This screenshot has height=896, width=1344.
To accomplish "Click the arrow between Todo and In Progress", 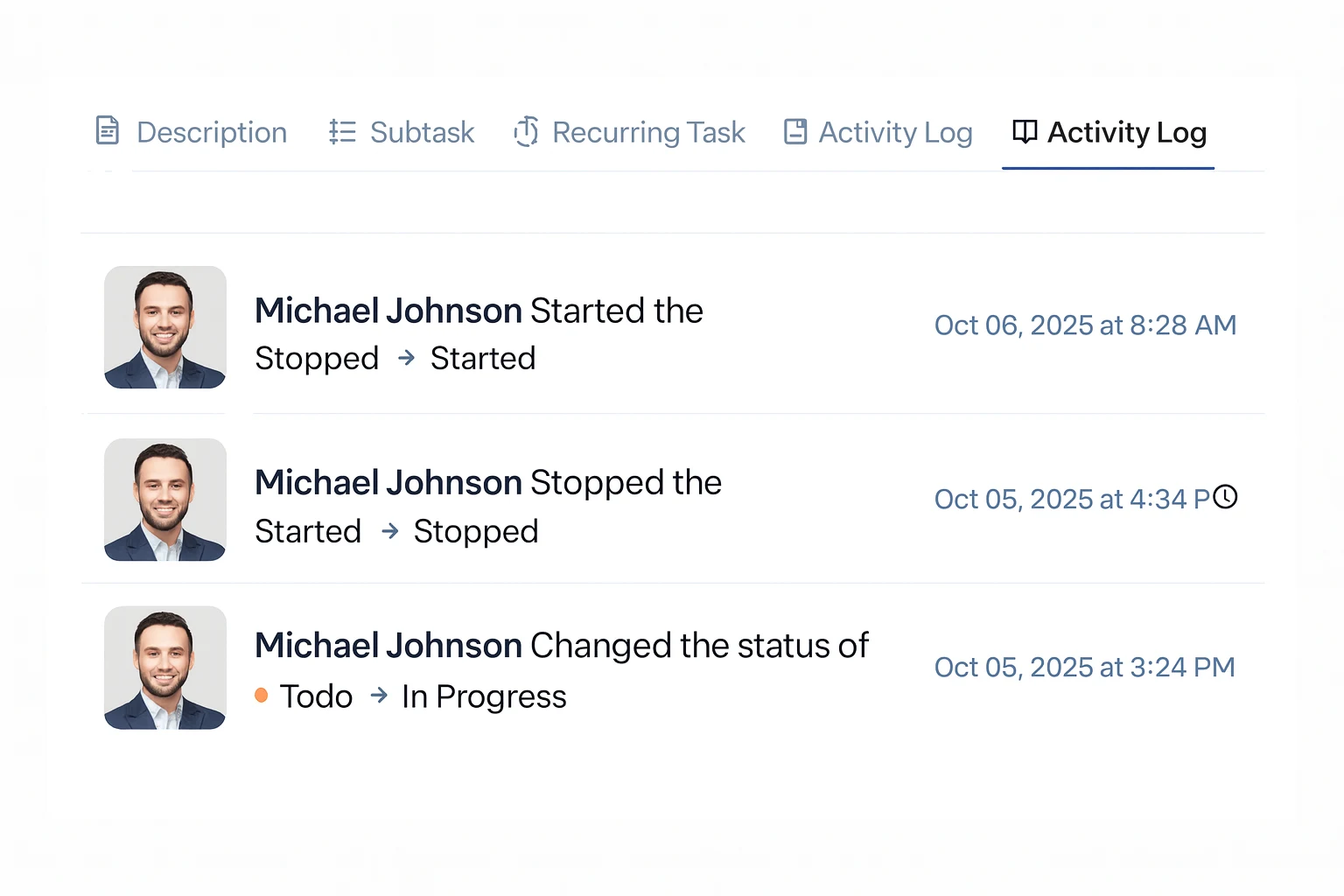I will [379, 696].
